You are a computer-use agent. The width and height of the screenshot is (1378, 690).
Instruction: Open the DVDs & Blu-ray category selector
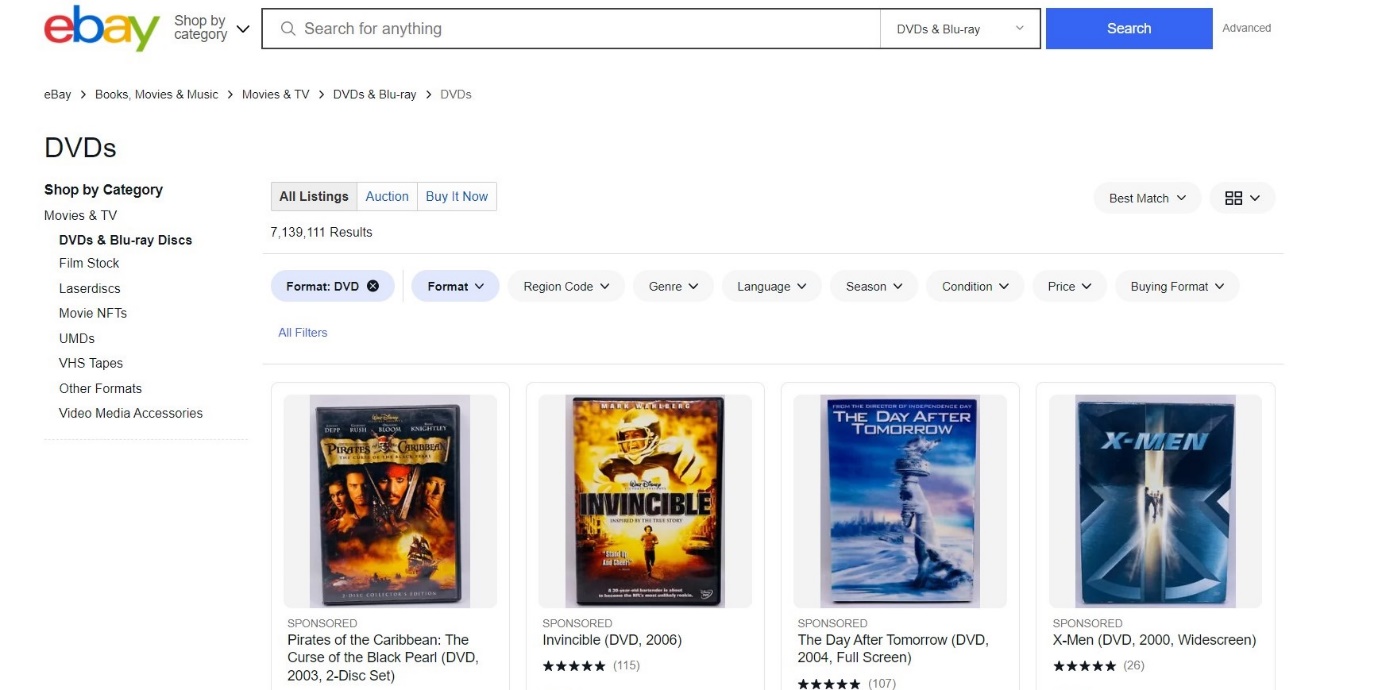[960, 29]
